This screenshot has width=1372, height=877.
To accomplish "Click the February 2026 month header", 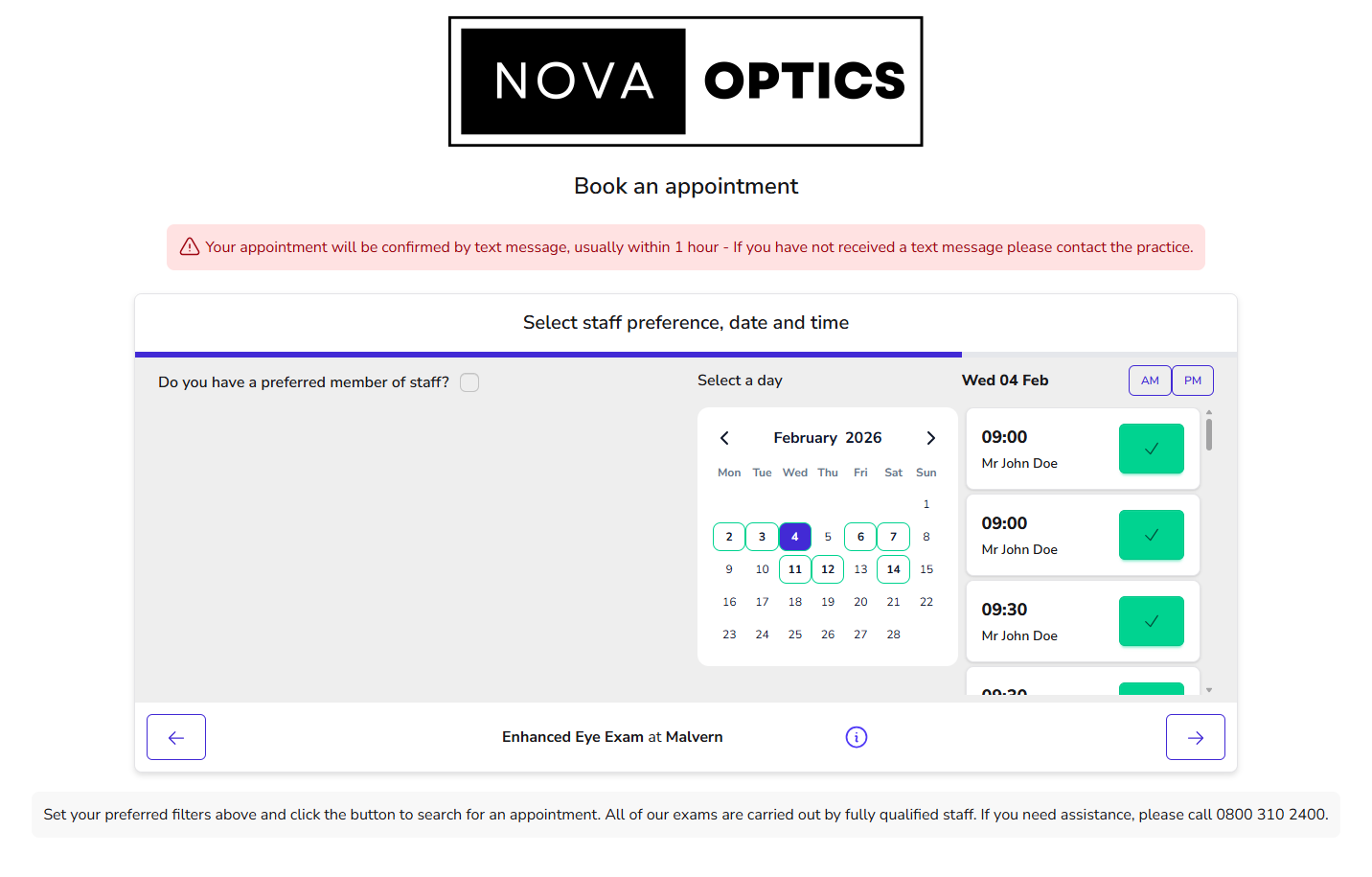I will click(828, 438).
